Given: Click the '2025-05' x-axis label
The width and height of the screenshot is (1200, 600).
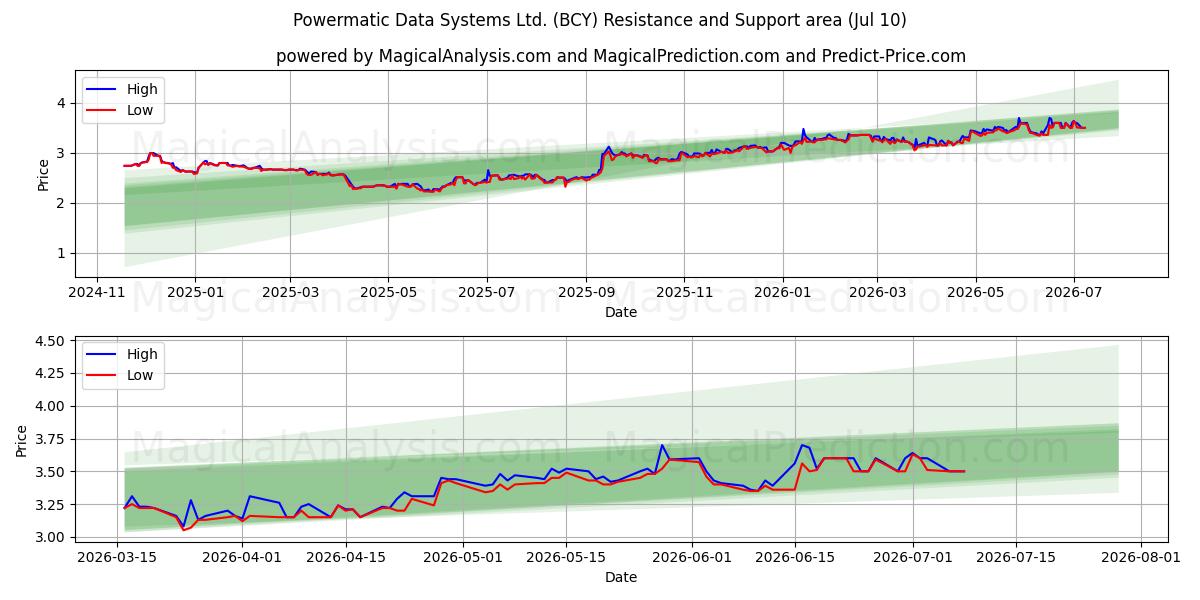Looking at the screenshot, I should [x=388, y=293].
